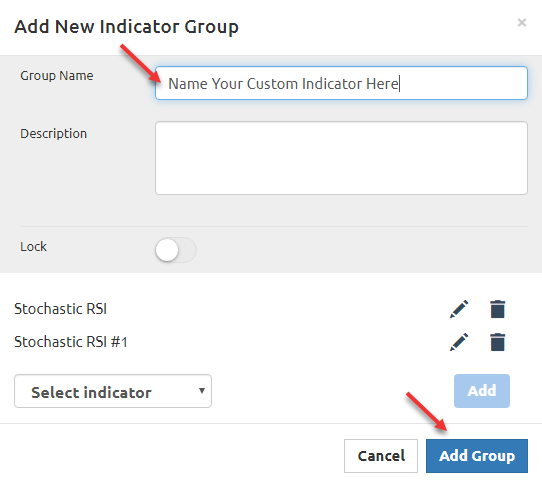
Task: Confirm with the Add Group button
Action: [x=477, y=456]
